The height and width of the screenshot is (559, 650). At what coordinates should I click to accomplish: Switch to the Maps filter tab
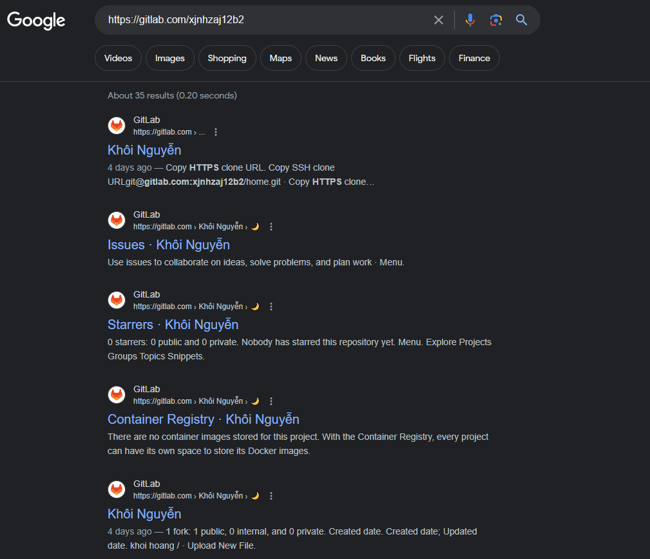pos(281,58)
